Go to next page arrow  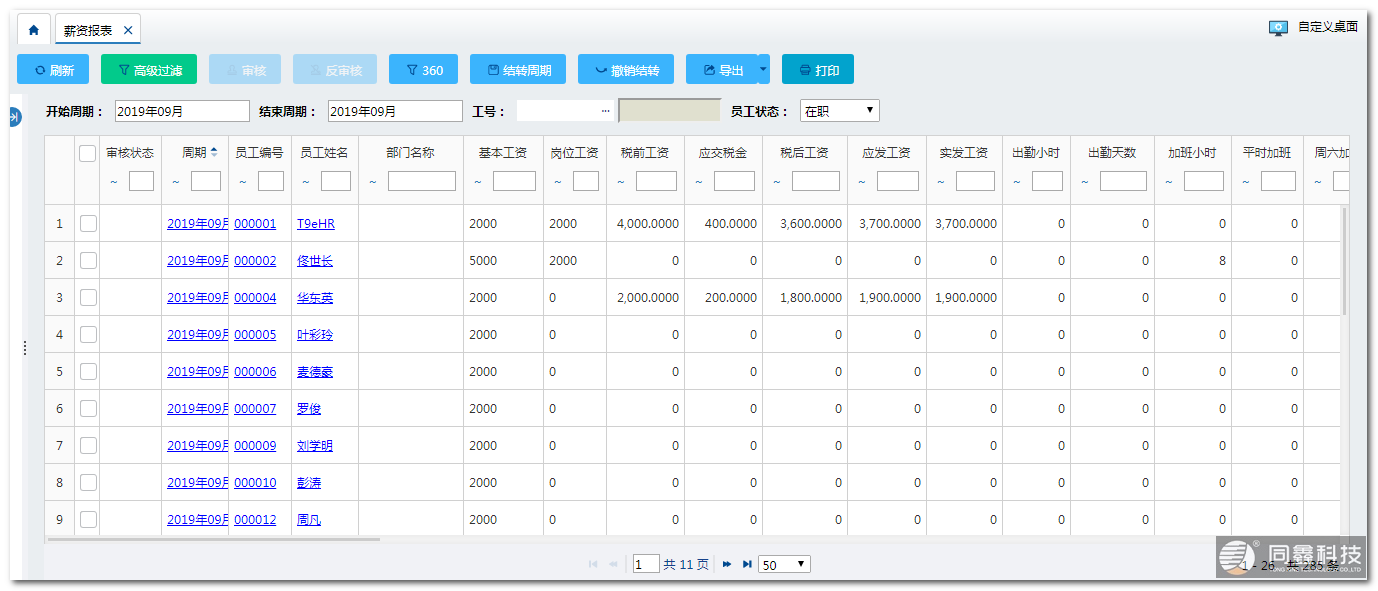[727, 565]
